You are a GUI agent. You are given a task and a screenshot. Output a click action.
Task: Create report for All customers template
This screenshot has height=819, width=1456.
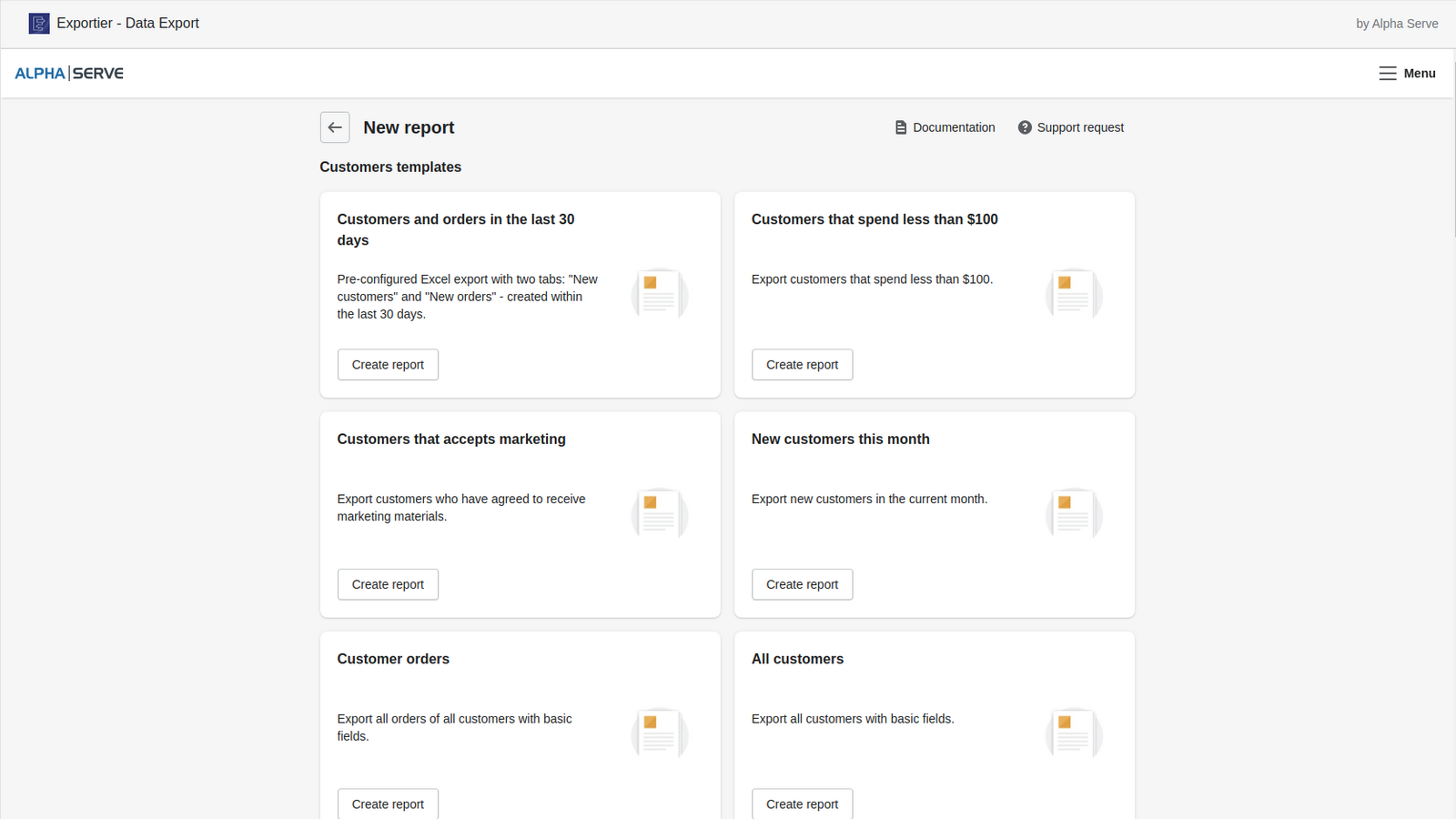[802, 804]
